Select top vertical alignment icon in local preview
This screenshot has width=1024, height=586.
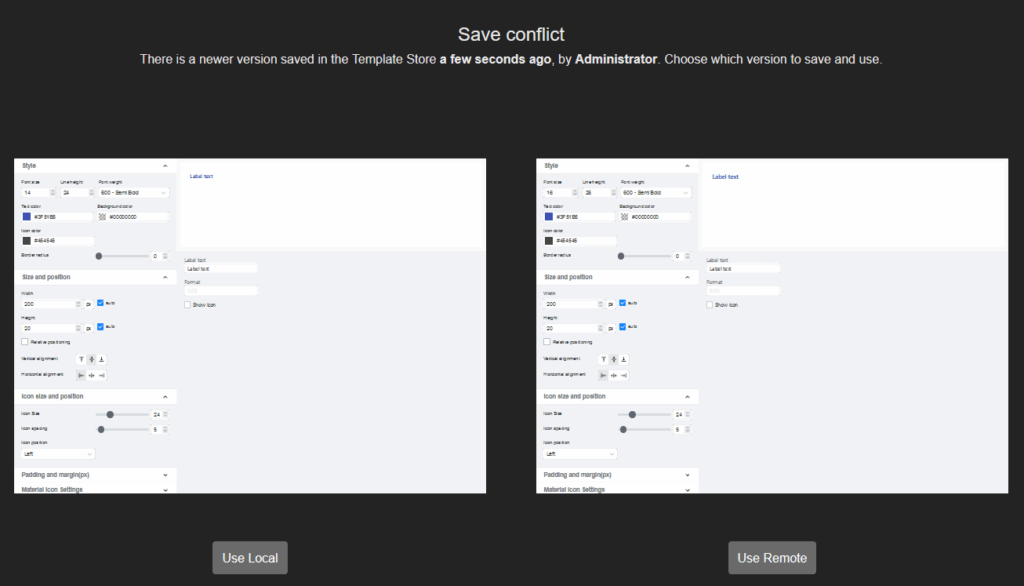click(x=81, y=359)
